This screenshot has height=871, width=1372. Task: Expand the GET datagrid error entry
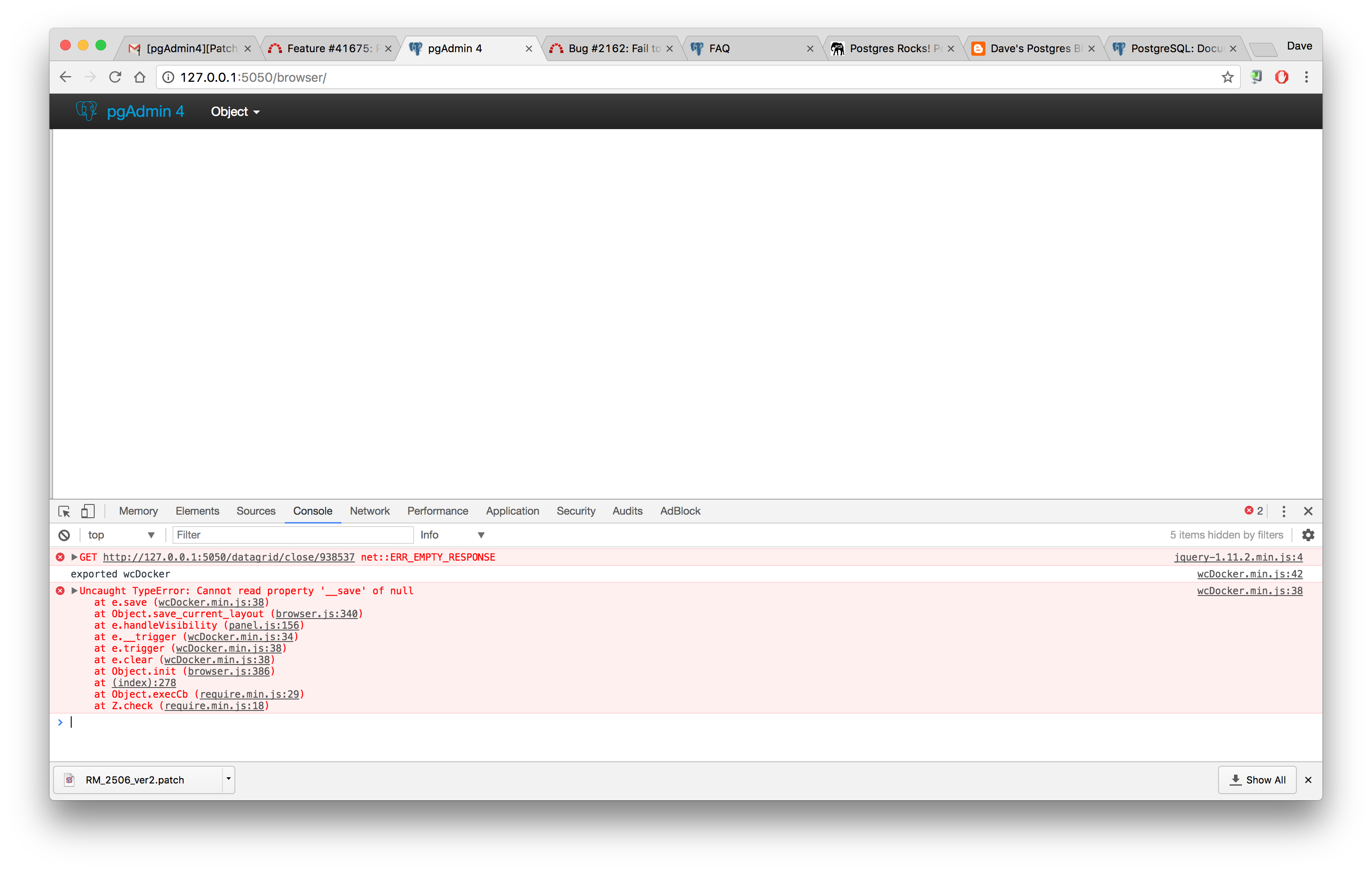point(75,557)
